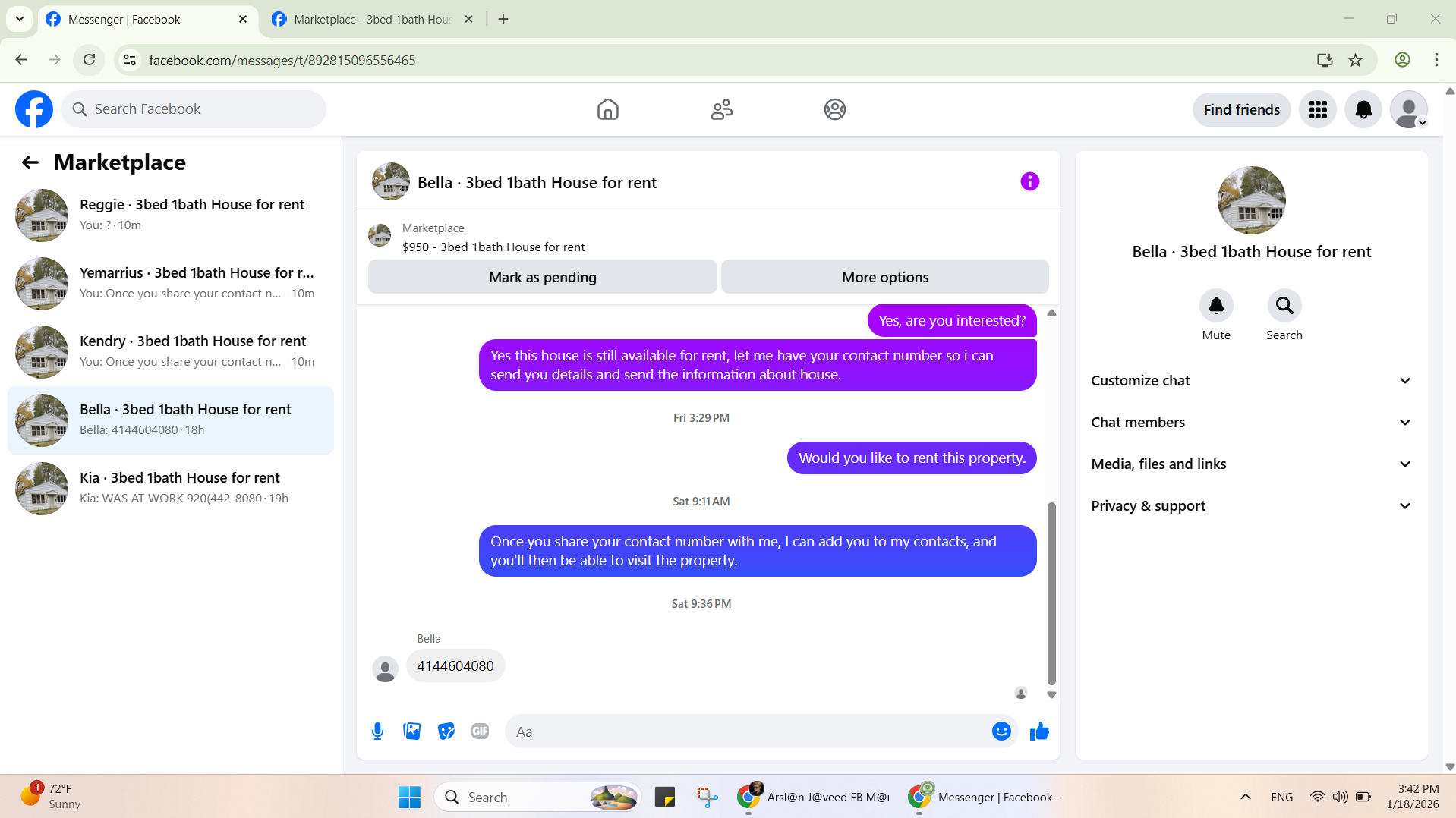The height and width of the screenshot is (818, 1456).
Task: Open the tab search dropdown arrow
Action: click(x=20, y=19)
